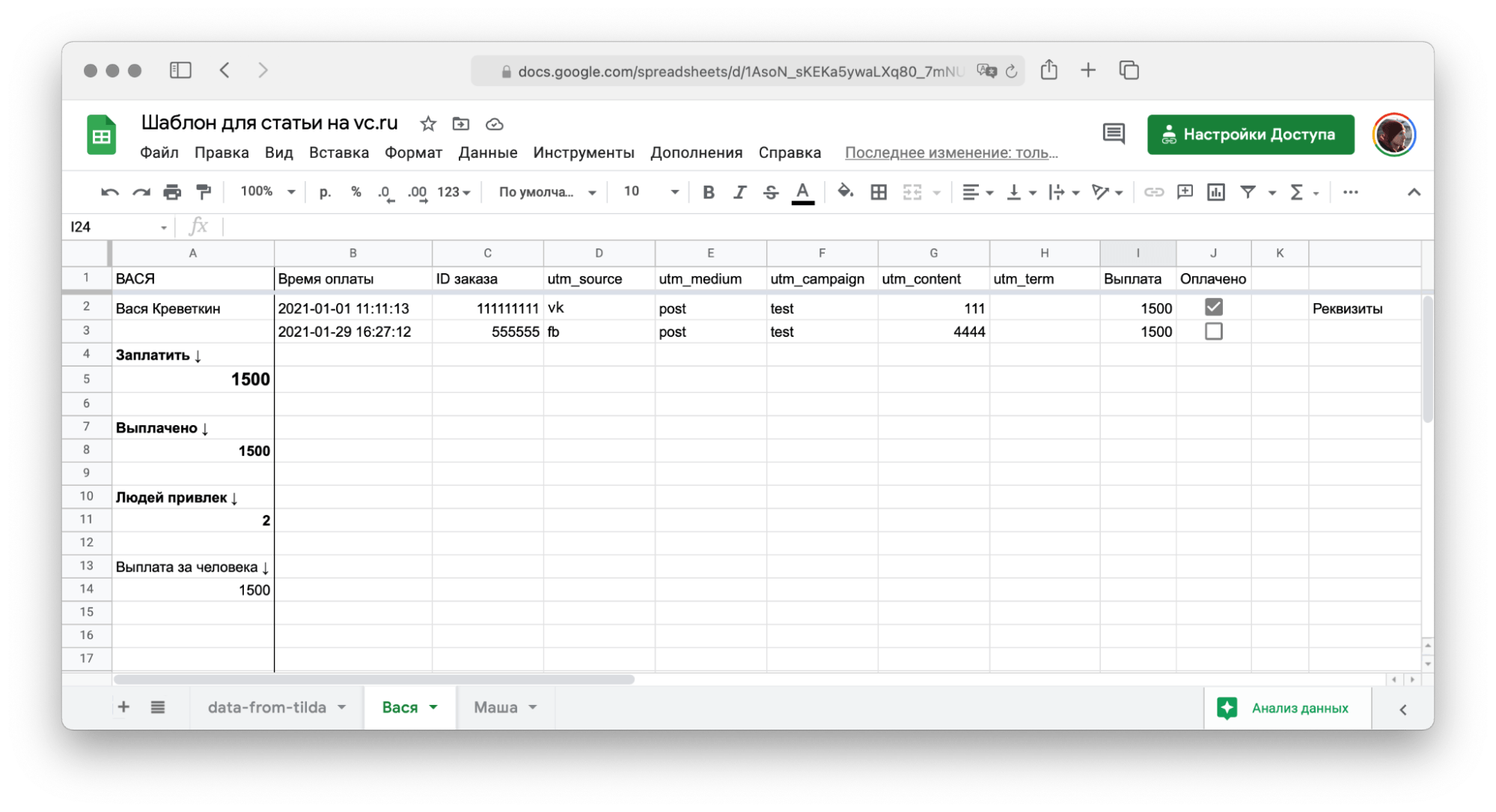Click the Настройки Доступа share button
Image resolution: width=1496 pixels, height=812 pixels.
pyautogui.click(x=1250, y=135)
